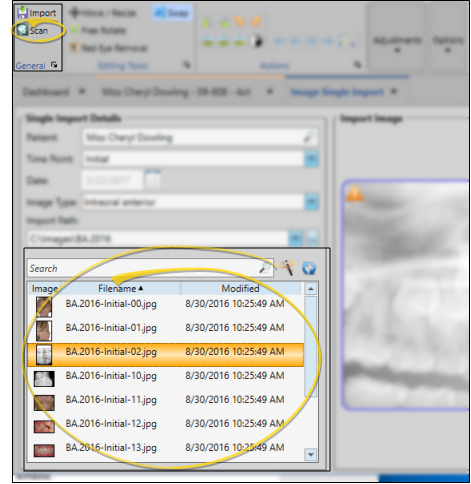Sort list by the Filename column header

click(x=120, y=288)
